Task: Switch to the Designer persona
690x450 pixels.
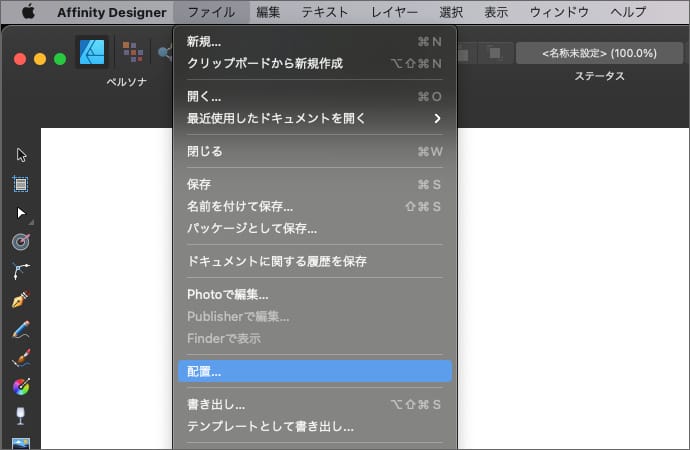Action: point(93,52)
